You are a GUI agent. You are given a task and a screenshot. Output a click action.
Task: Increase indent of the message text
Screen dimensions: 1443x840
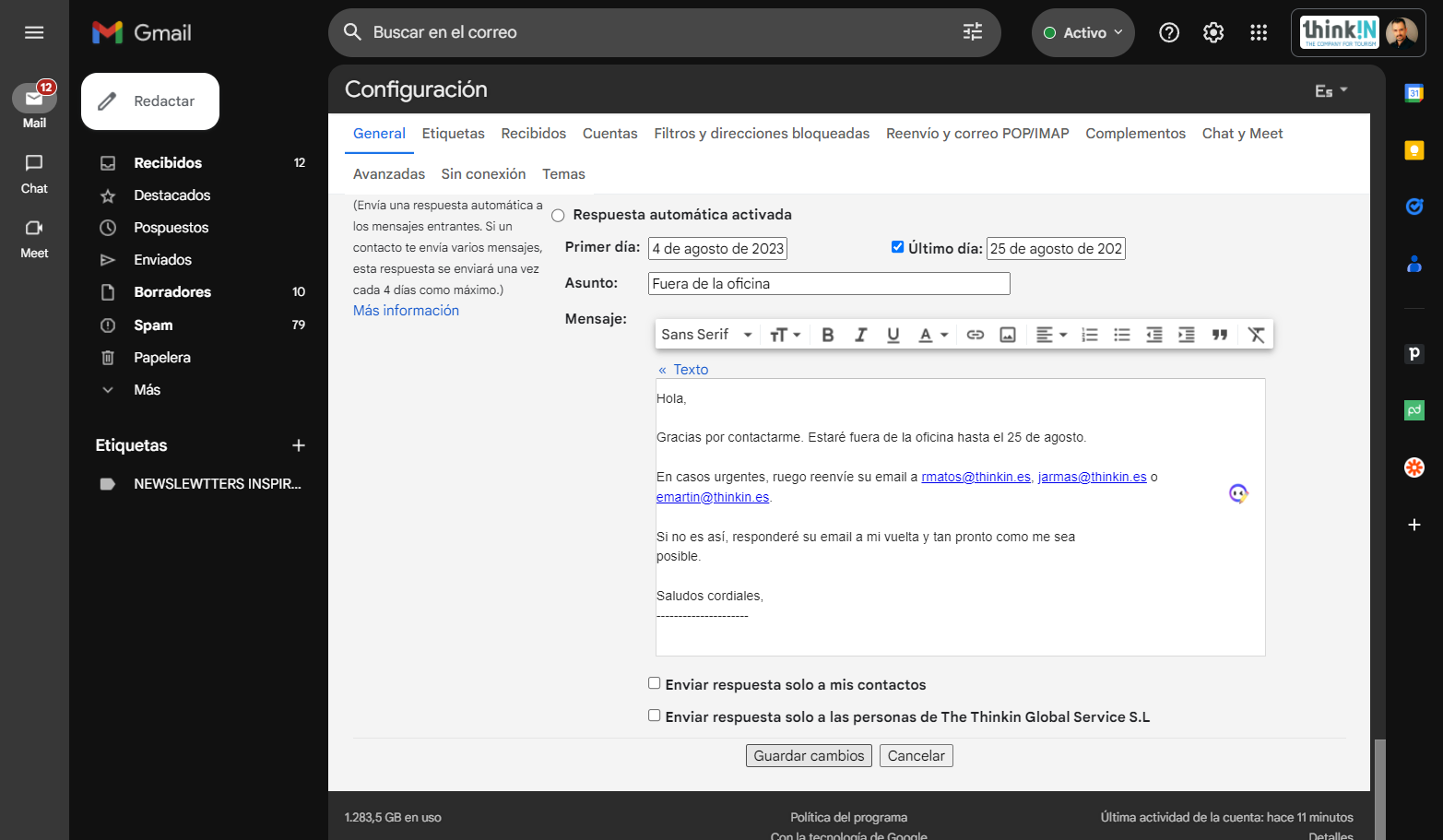(1187, 335)
